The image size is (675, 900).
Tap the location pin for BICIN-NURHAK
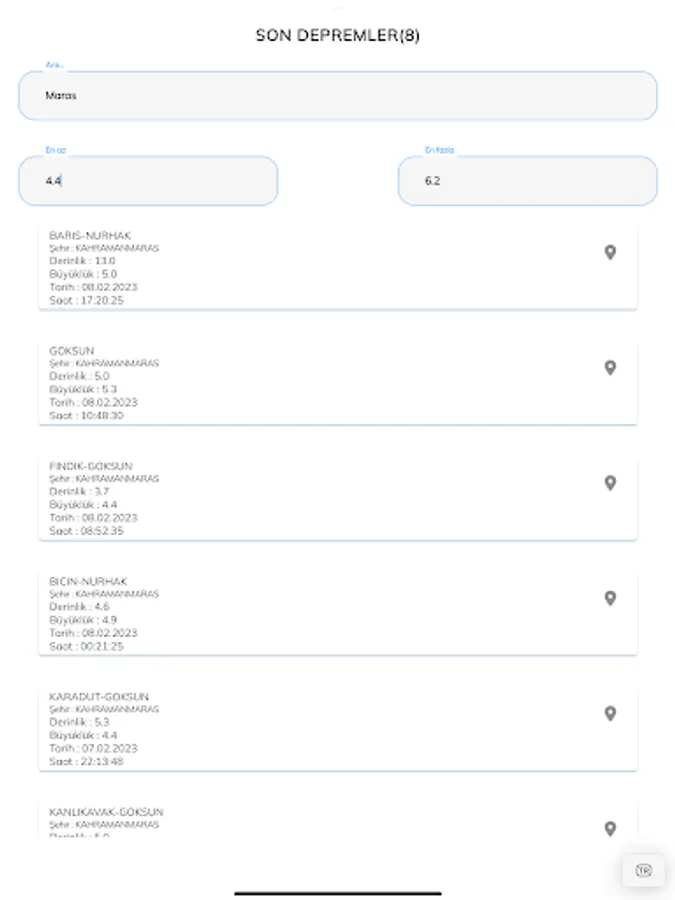pos(610,598)
